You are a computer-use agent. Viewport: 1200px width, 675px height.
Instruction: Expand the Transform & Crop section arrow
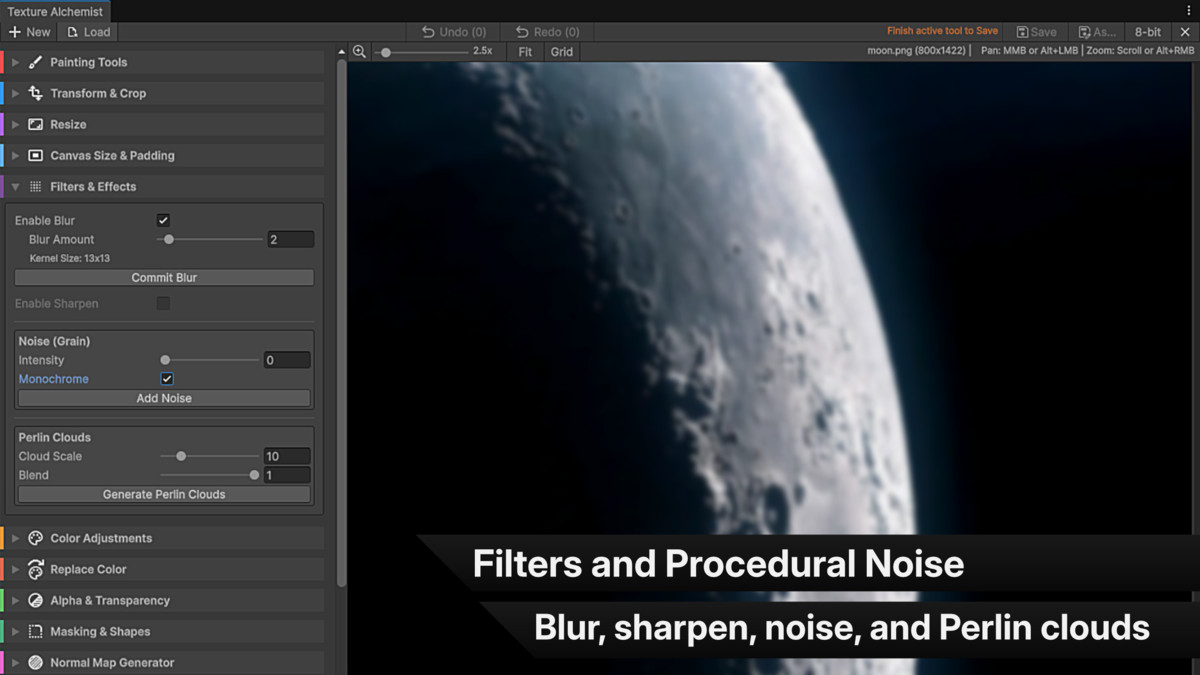[15, 93]
